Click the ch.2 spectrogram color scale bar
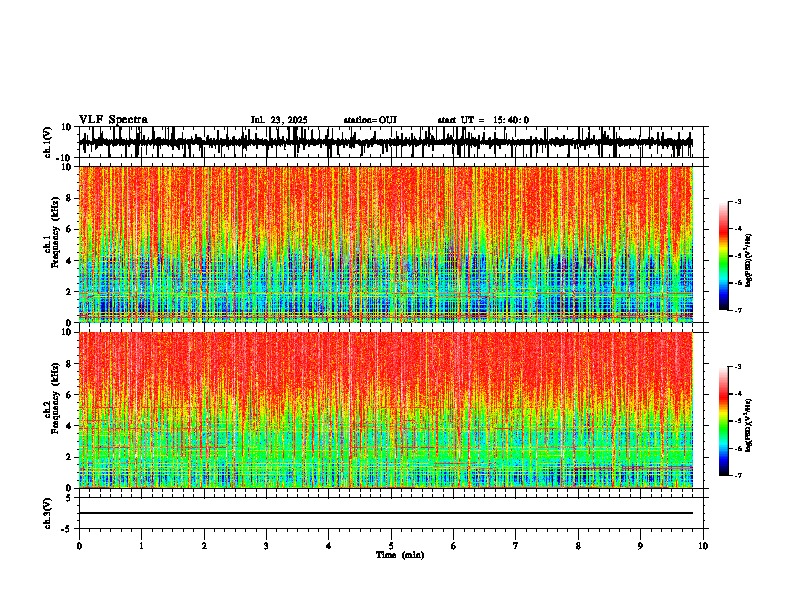Image resolution: width=792 pixels, height=612 pixels. [723, 421]
